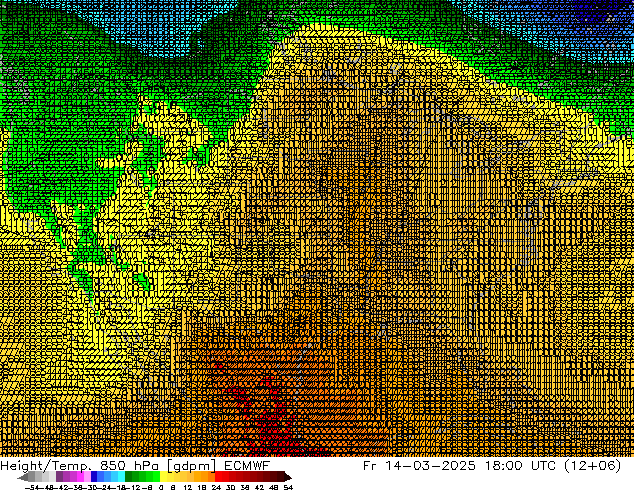Select the dark blue swatch in the legend
This screenshot has height=490, width=634.
[94, 476]
